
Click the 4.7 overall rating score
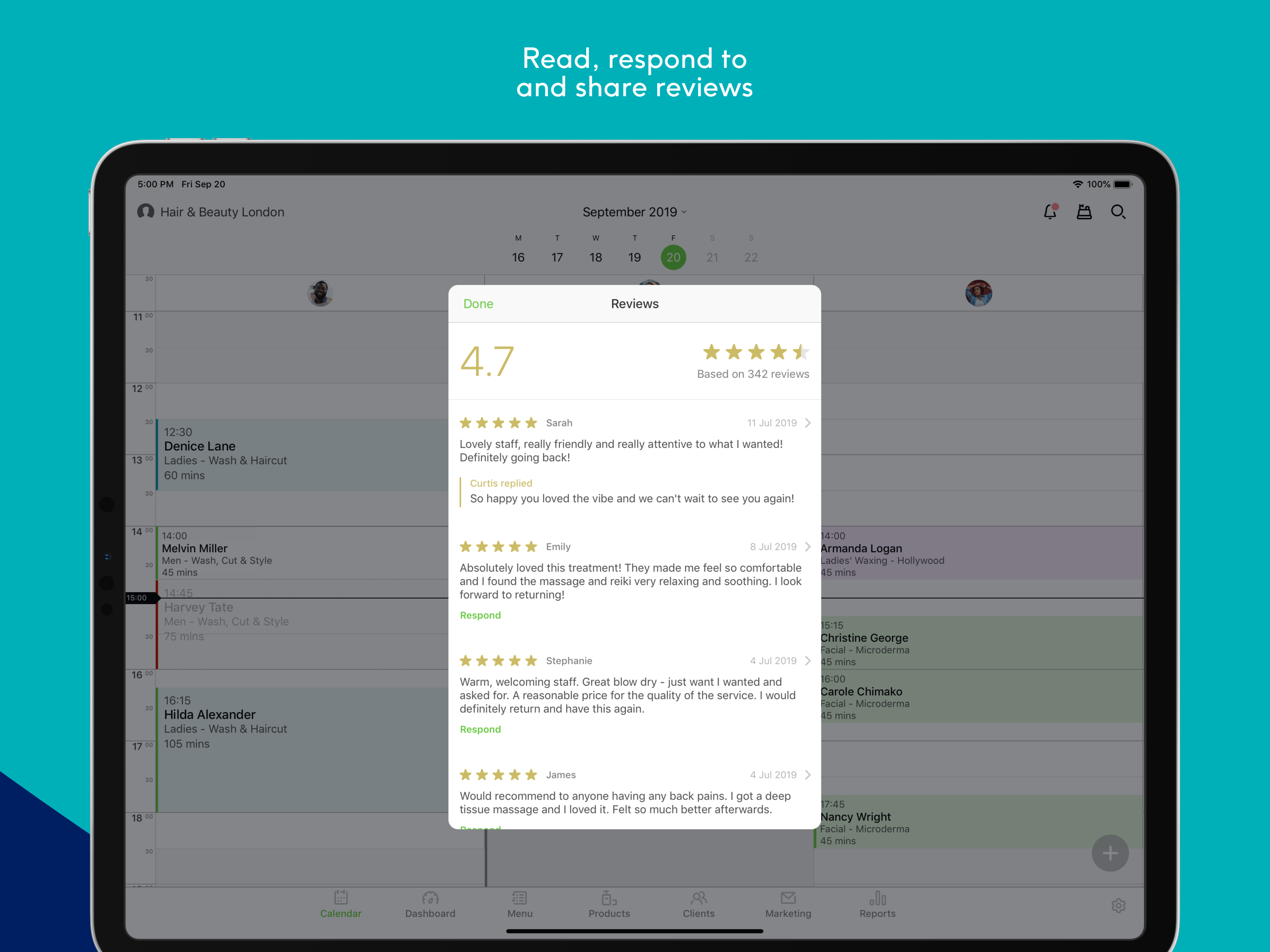point(487,361)
